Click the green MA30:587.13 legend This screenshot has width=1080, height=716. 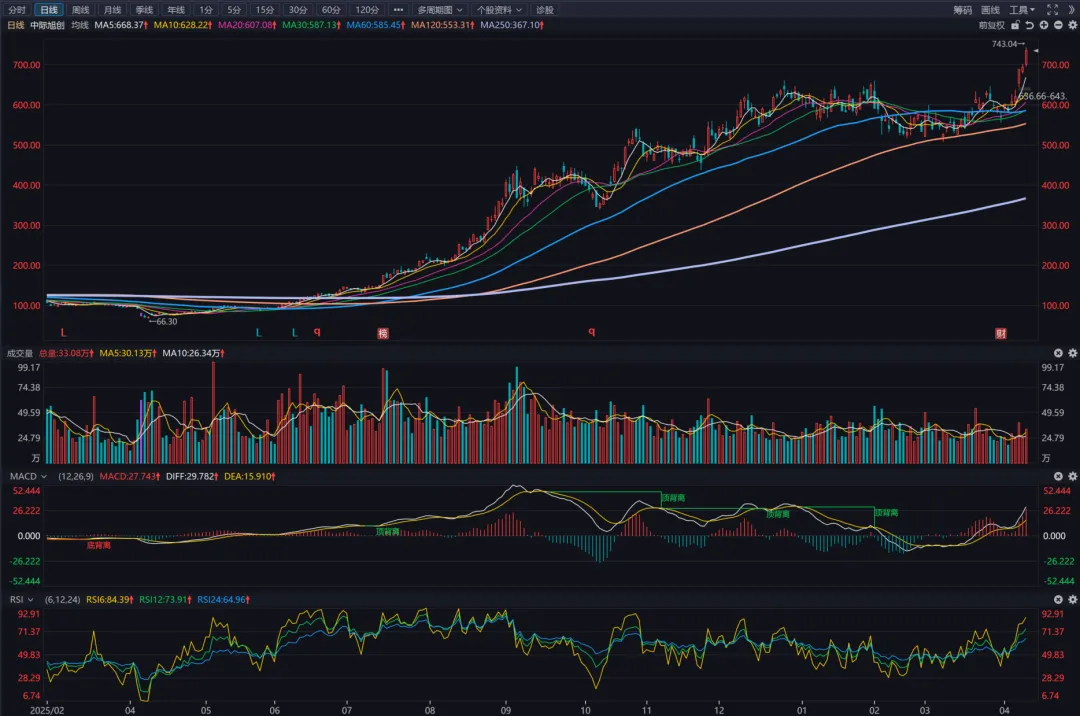click(x=311, y=25)
